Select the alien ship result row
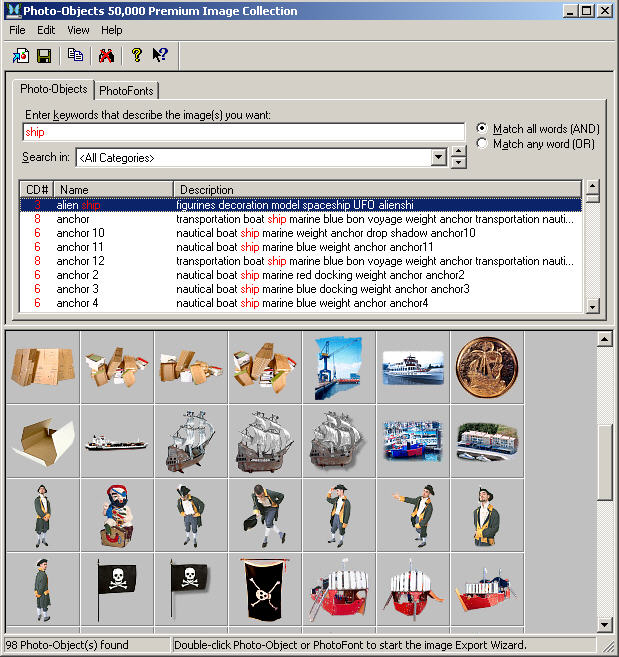The width and height of the screenshot is (619, 657). 300,205
